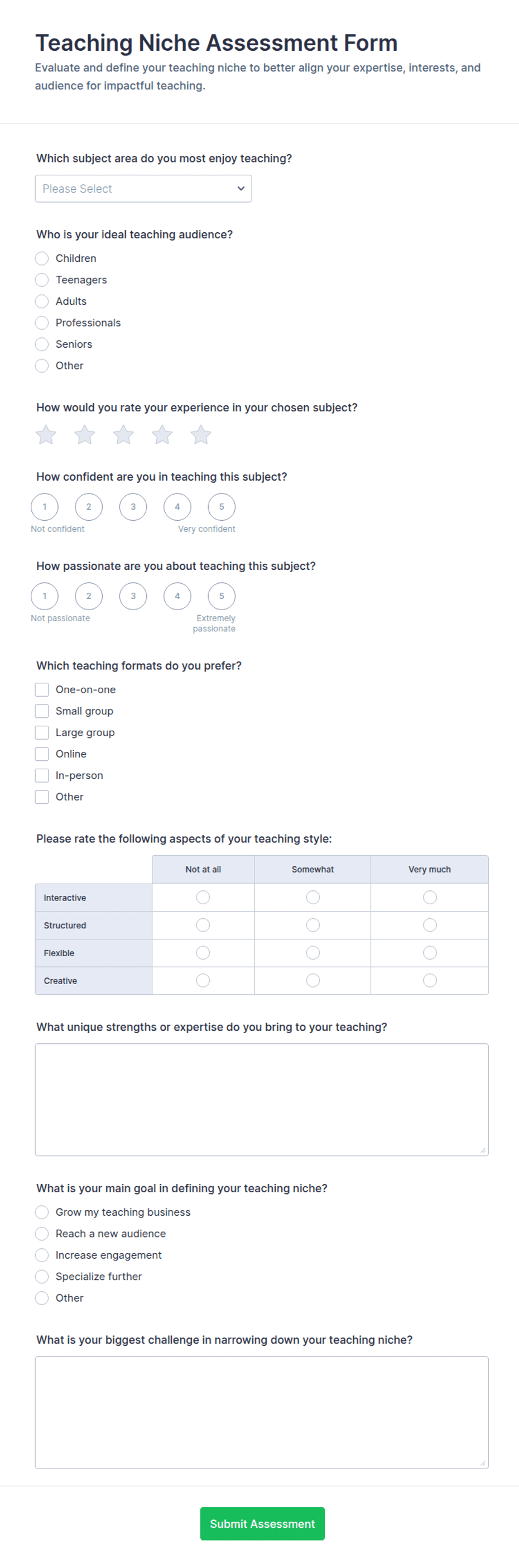The width and height of the screenshot is (519, 1568).
Task: Rate Structured as Somewhat
Action: pos(313,925)
